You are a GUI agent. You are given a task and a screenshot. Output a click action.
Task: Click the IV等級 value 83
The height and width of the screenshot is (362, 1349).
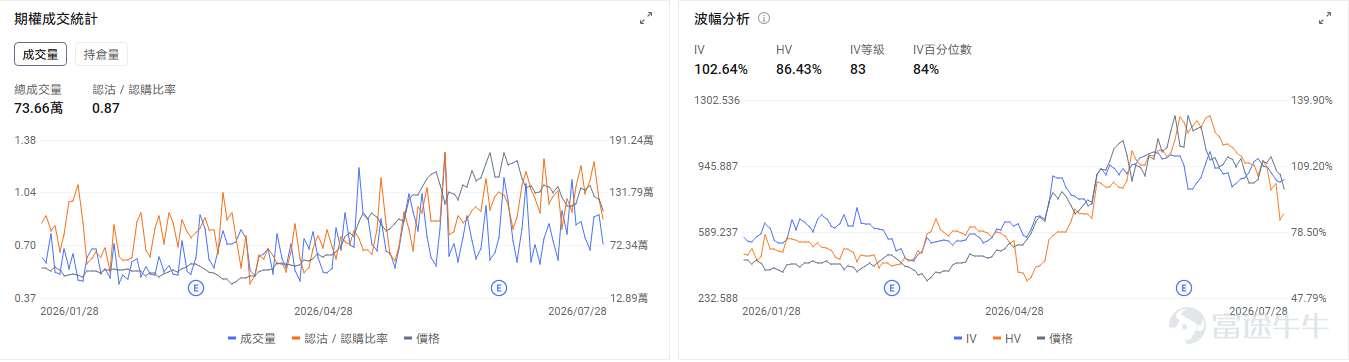[857, 69]
